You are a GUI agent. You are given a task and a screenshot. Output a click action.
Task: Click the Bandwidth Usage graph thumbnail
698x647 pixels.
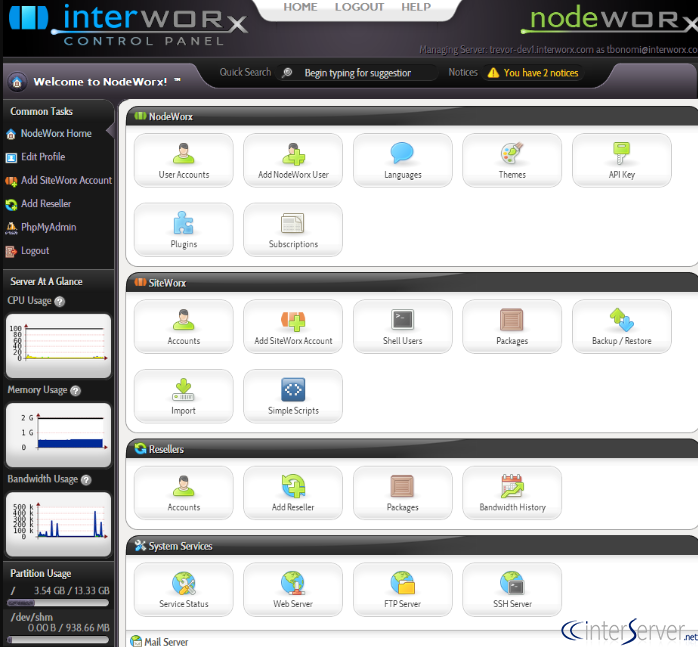58,524
